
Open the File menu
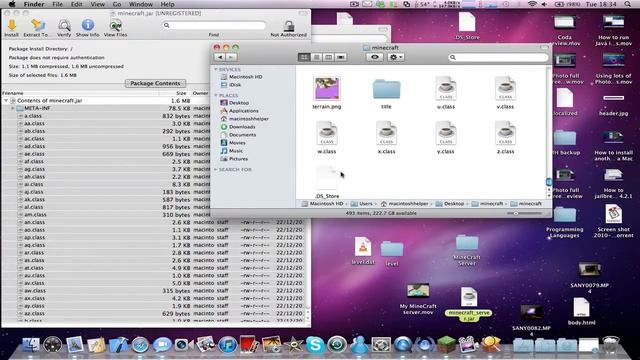[x=57, y=4]
